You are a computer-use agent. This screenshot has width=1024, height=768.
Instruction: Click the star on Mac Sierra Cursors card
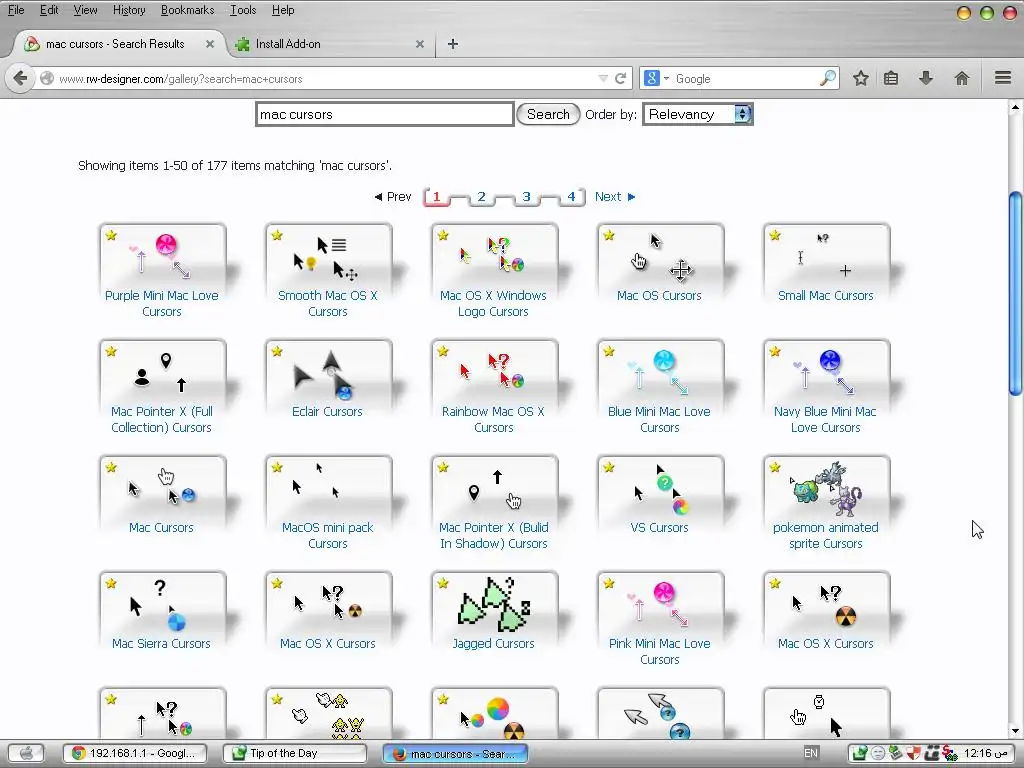click(111, 583)
